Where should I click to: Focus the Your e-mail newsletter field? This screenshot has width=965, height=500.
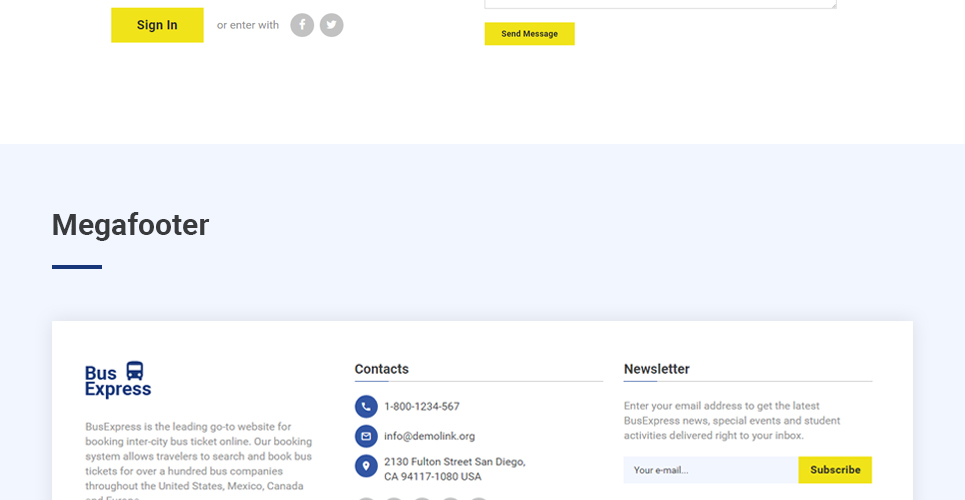711,470
